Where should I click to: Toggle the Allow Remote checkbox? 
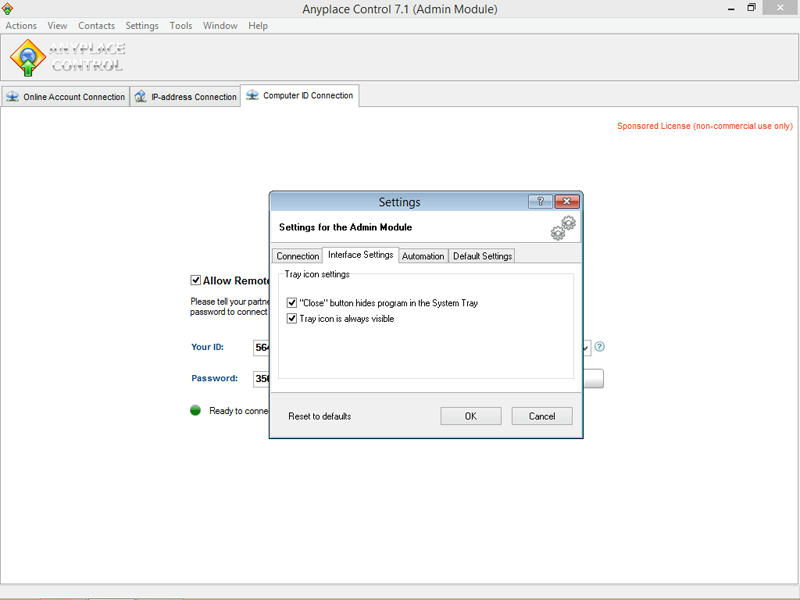(x=195, y=280)
